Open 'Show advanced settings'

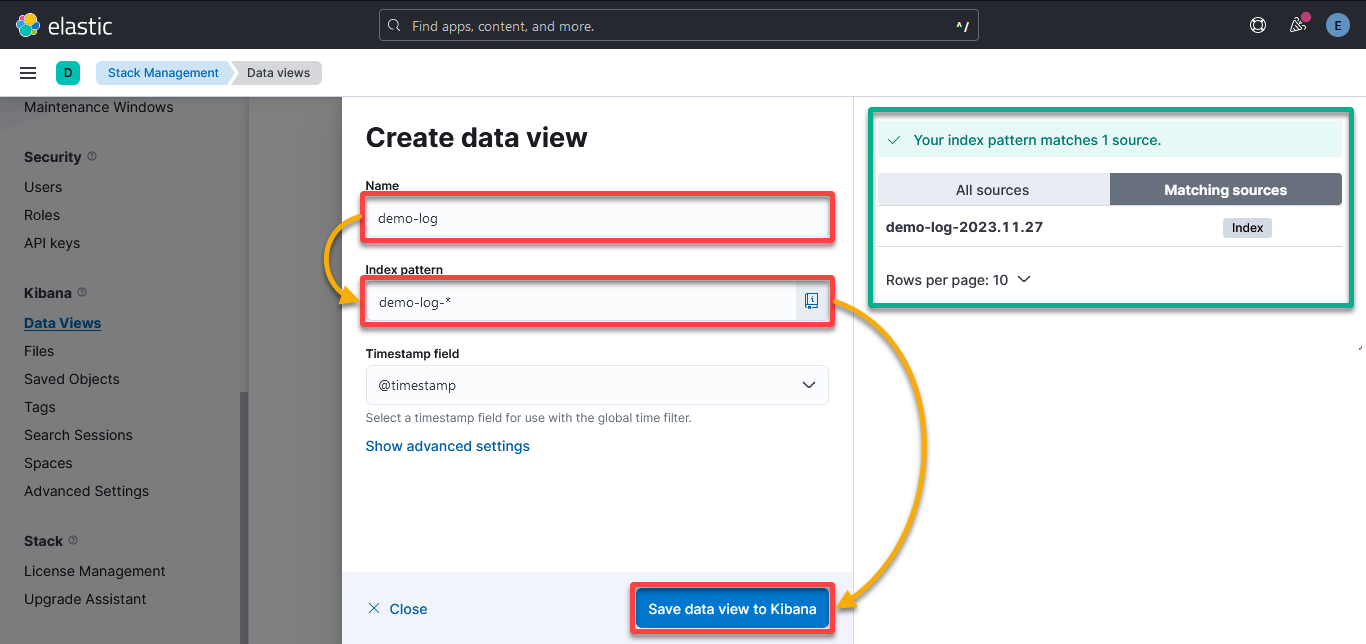pyautogui.click(x=447, y=446)
